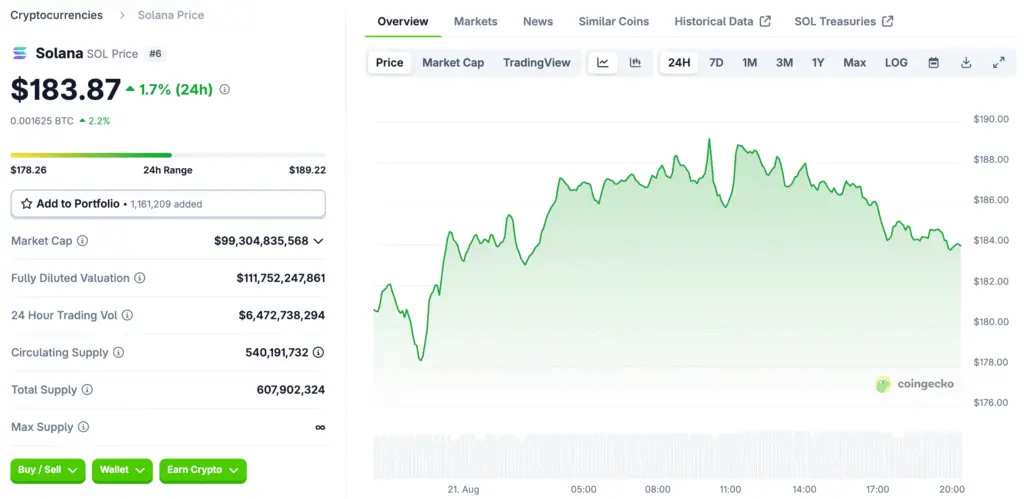
Task: Switch to the candlestick chart icon
Action: pos(635,63)
